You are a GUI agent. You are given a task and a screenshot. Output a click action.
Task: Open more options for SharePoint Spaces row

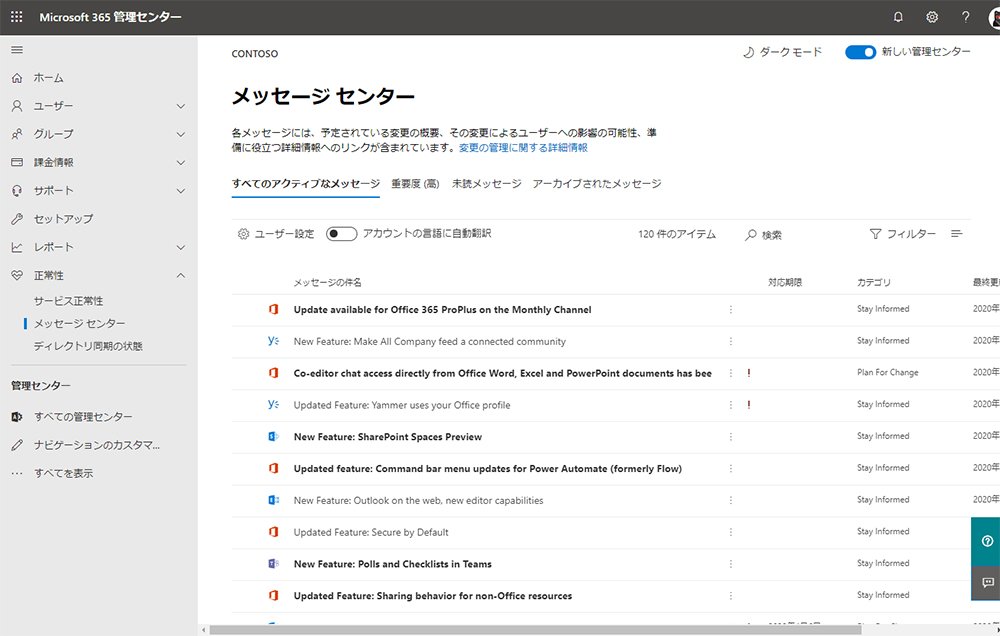pos(731,437)
